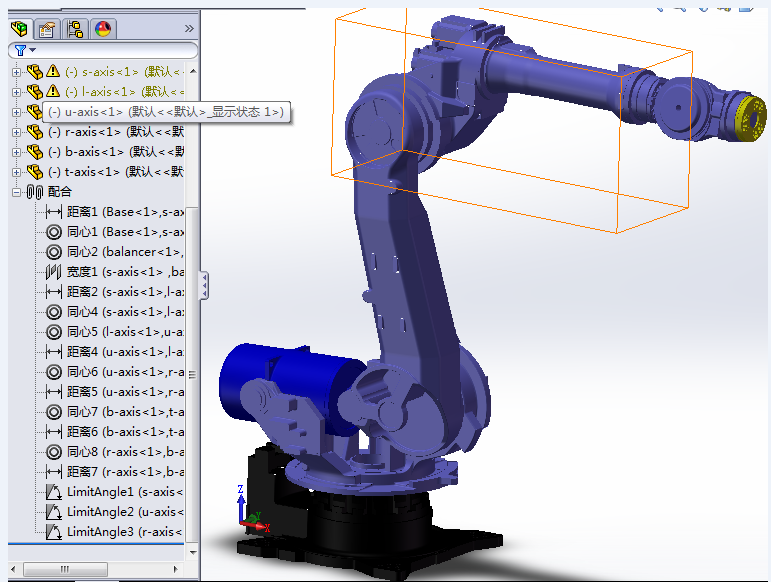Click the vertical scrollbar thumb of the tree
The image size is (771, 582).
coord(192,375)
